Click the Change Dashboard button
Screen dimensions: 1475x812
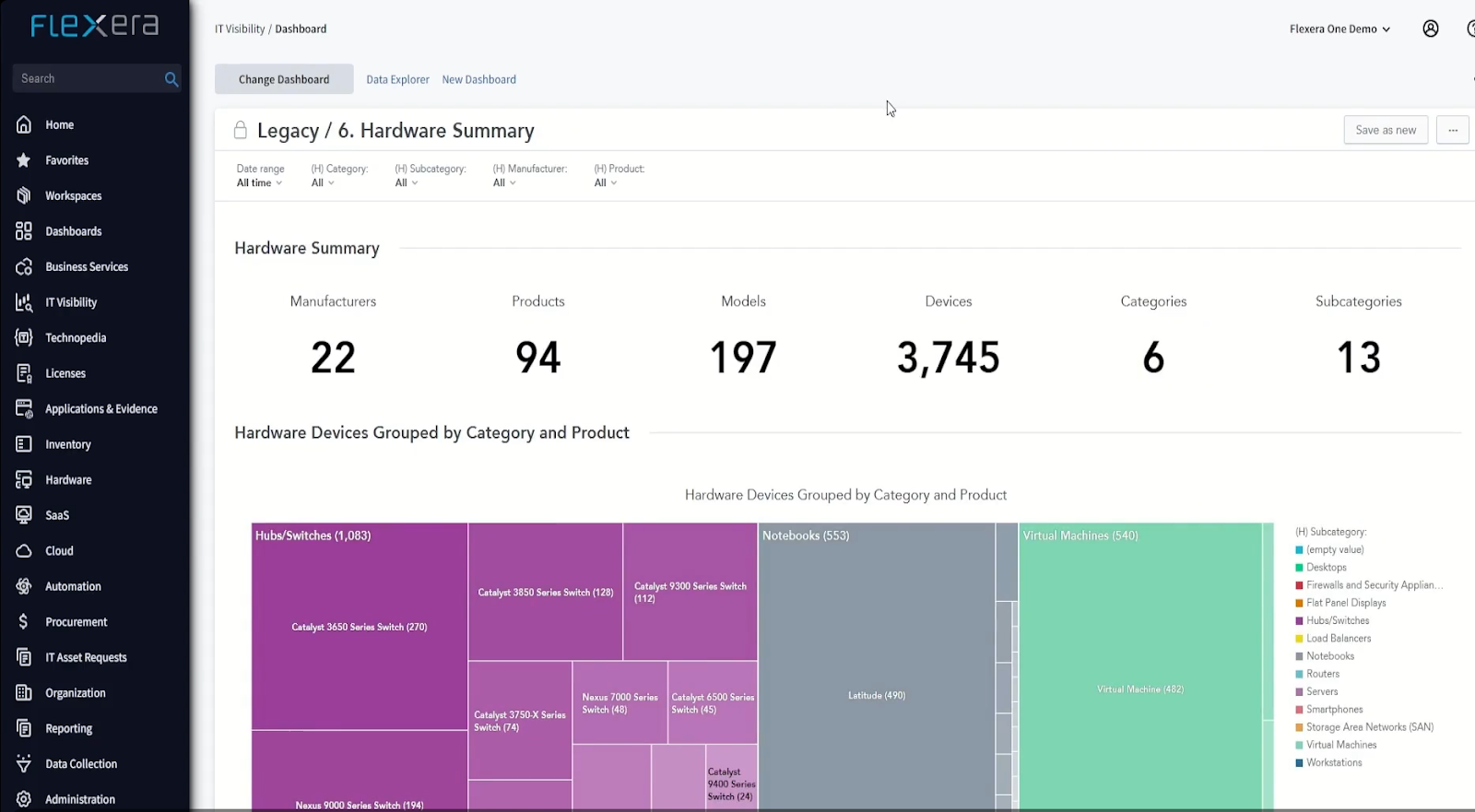coord(284,79)
